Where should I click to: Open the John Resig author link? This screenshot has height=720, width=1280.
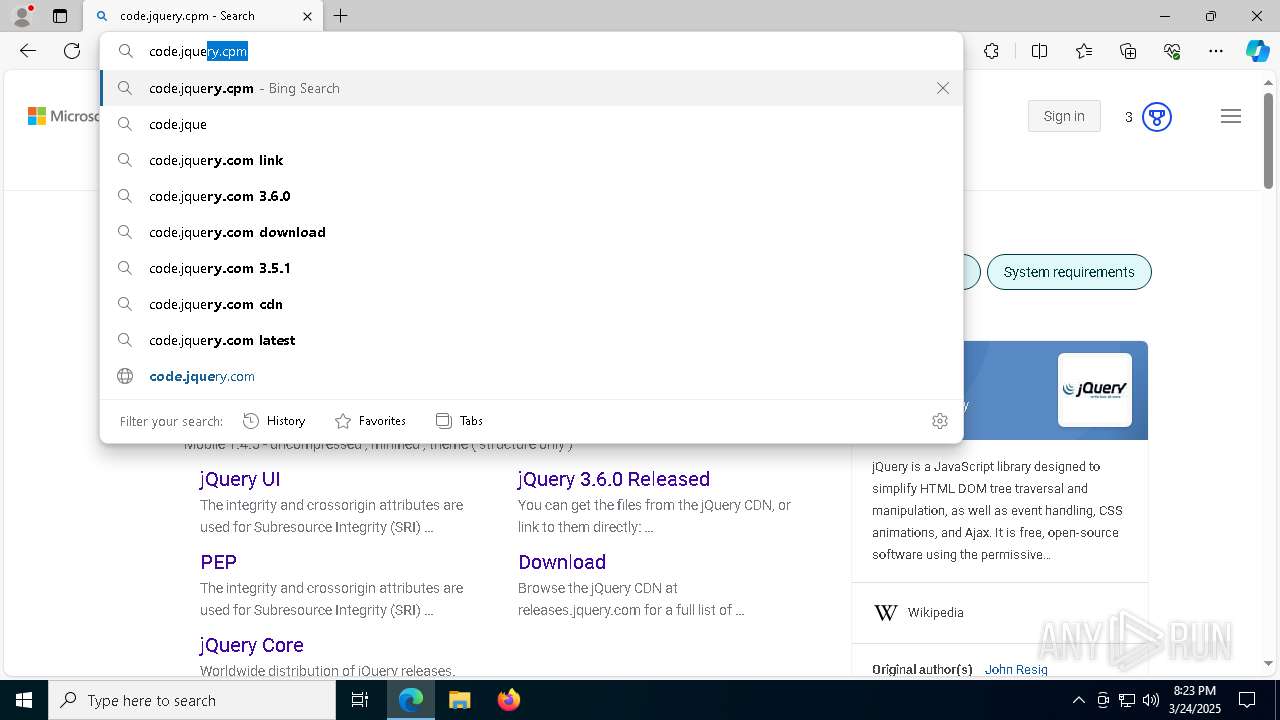tap(1016, 669)
